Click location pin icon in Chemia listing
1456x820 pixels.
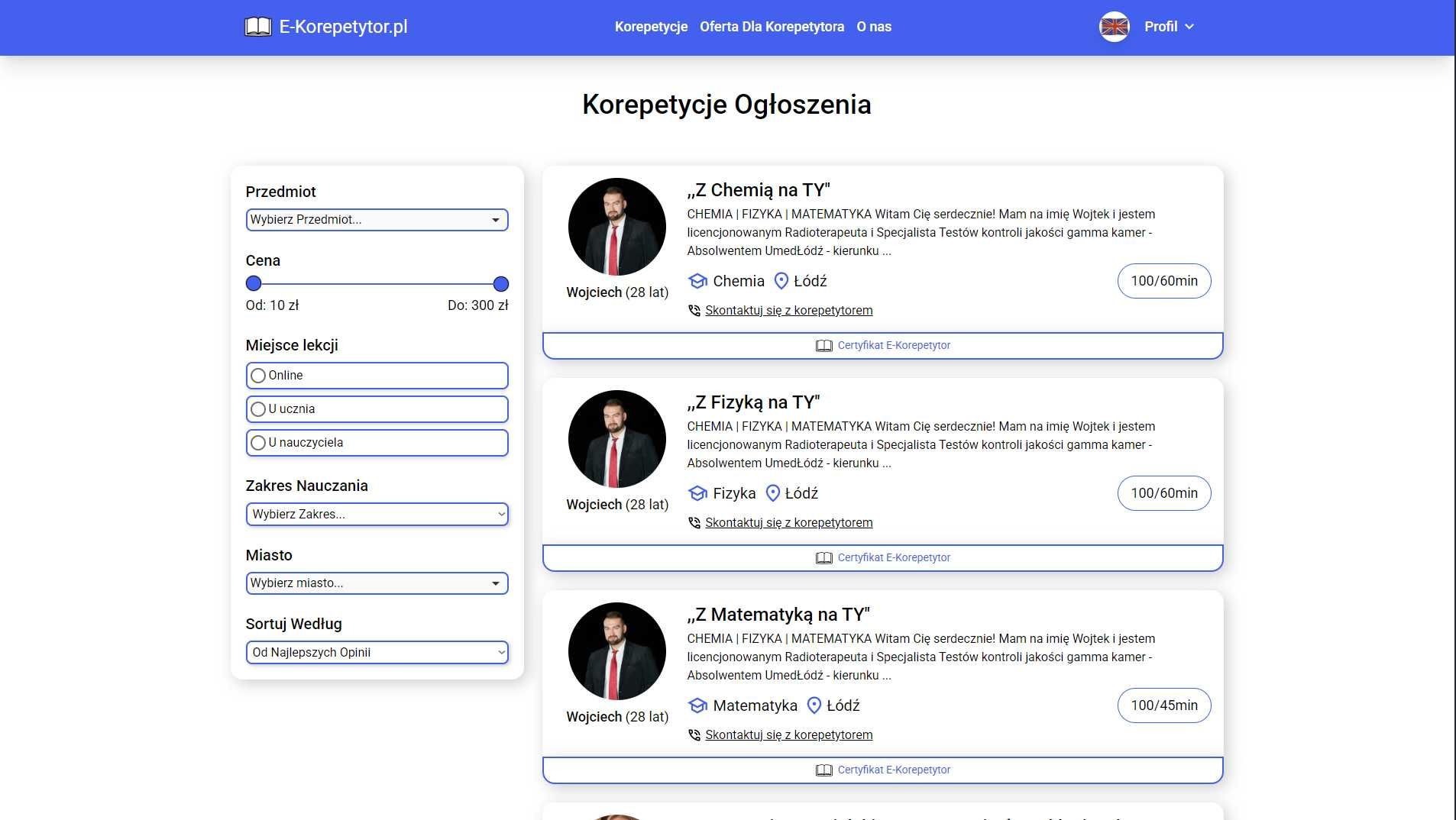pos(781,281)
